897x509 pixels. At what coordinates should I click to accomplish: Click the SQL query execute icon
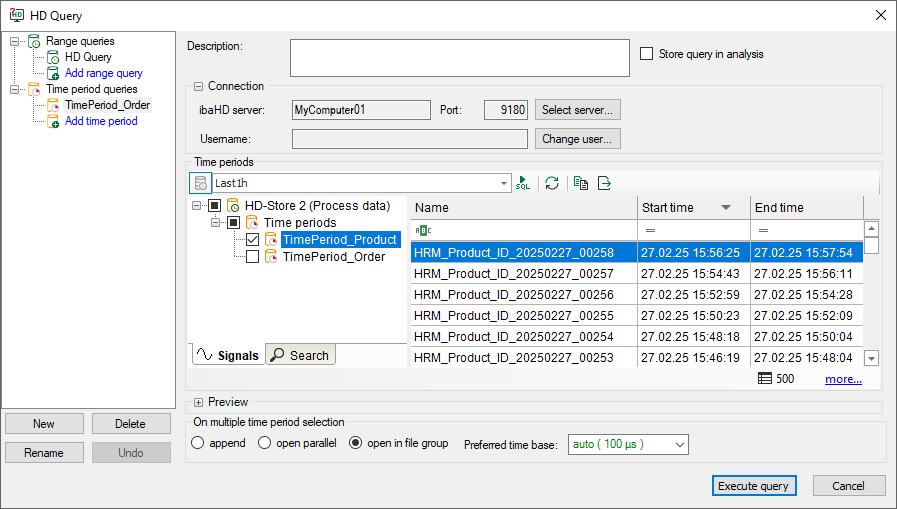coord(523,183)
